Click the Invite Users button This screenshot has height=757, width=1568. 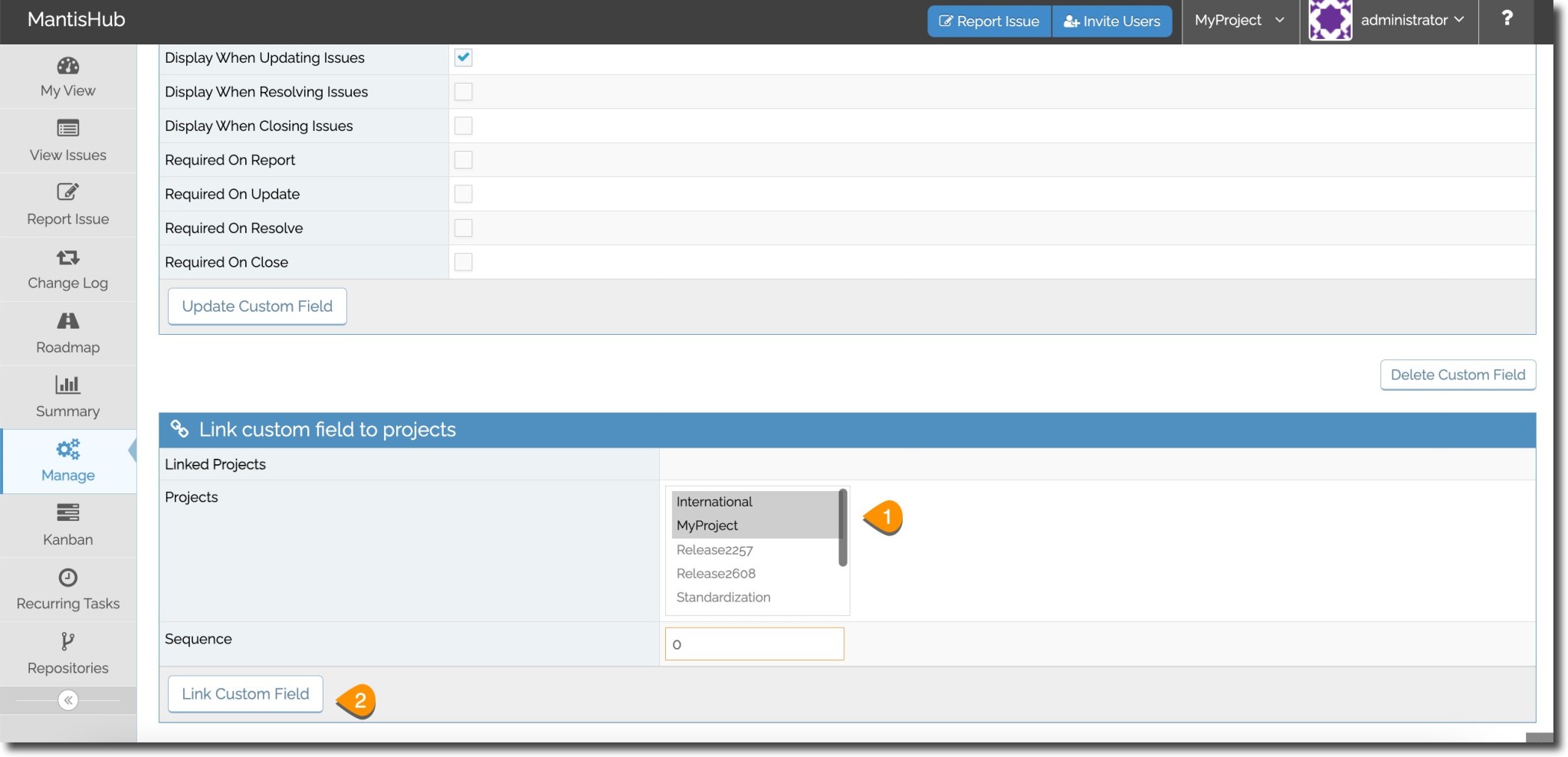(1111, 21)
